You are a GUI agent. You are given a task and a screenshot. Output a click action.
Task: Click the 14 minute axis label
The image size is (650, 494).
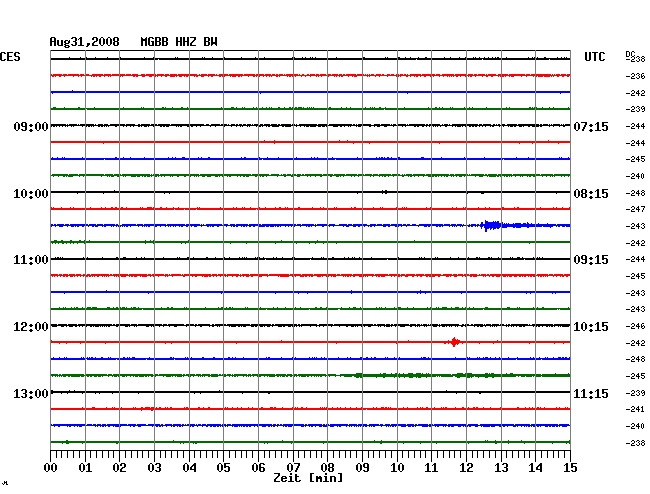535,468
